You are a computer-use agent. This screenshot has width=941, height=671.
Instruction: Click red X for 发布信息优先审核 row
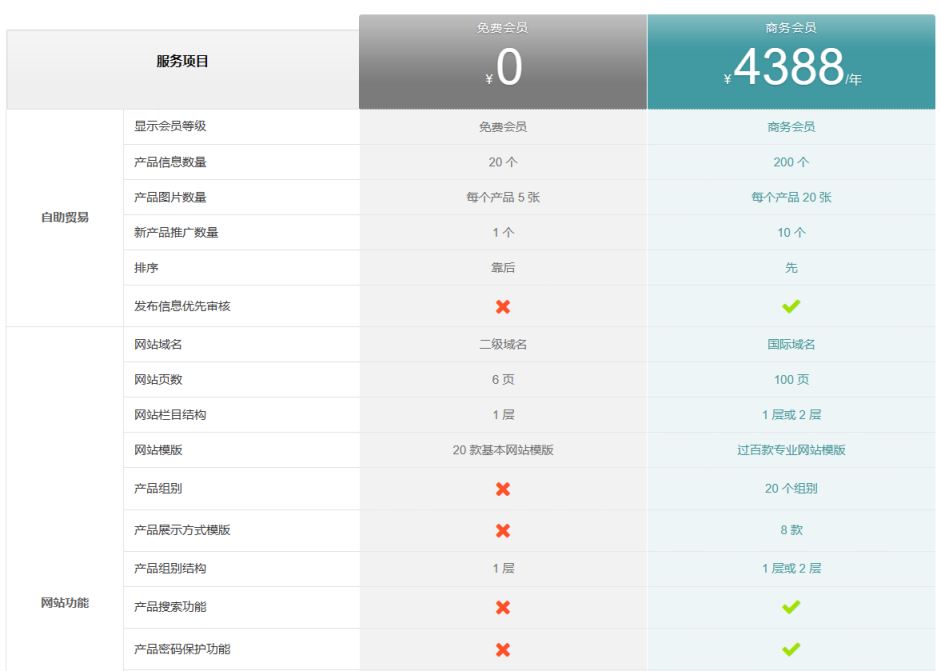tap(503, 306)
